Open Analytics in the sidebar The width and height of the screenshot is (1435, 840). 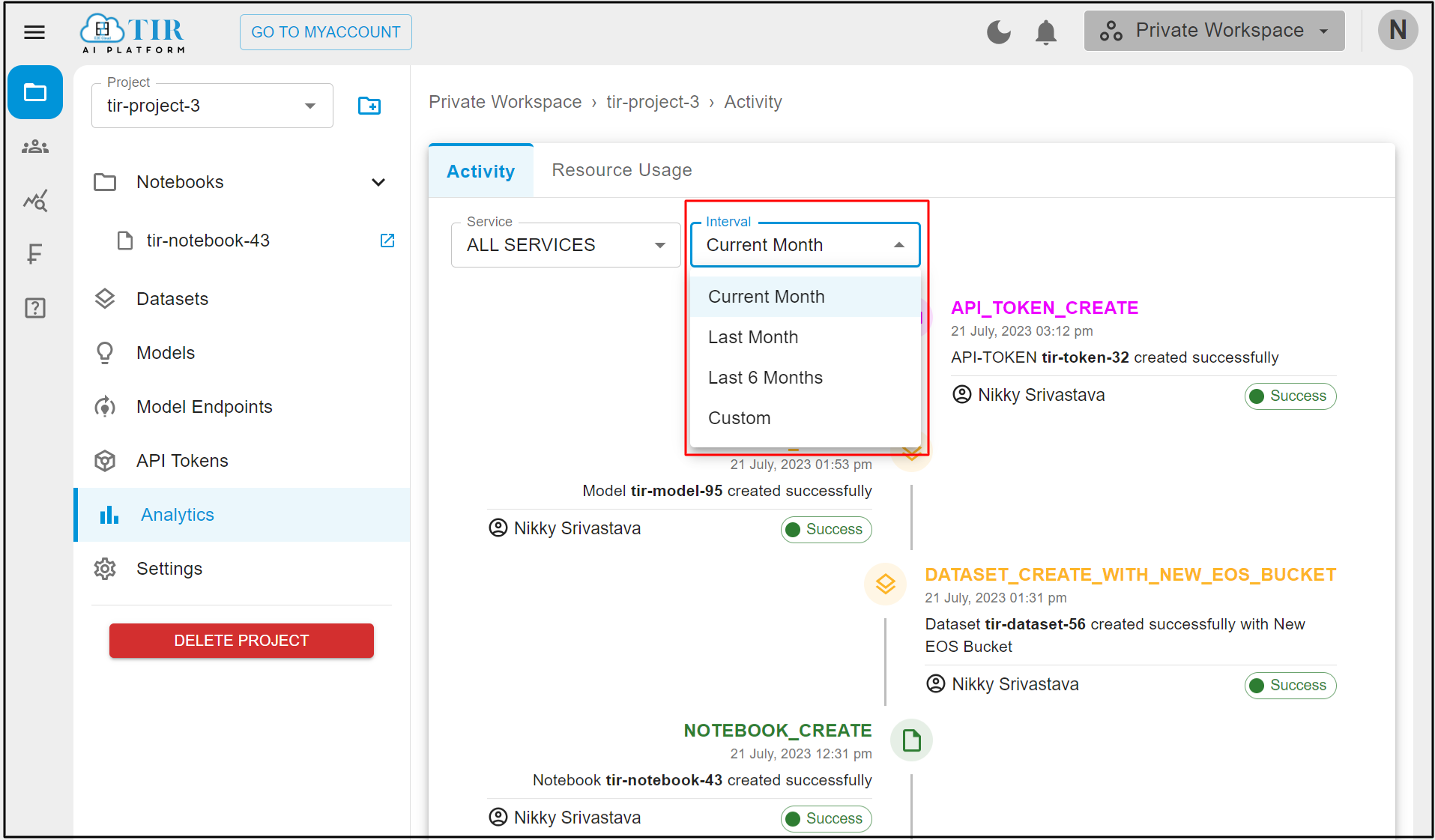pos(241,515)
